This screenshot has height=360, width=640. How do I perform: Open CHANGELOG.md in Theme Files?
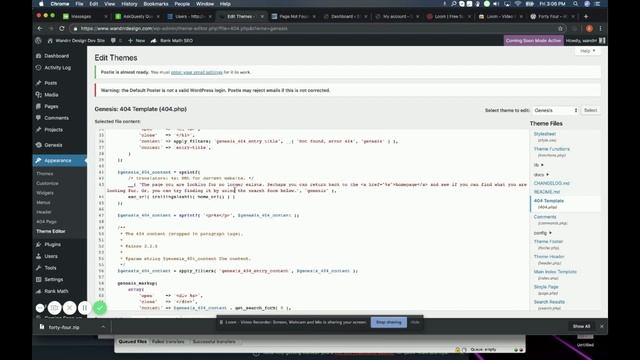point(551,183)
